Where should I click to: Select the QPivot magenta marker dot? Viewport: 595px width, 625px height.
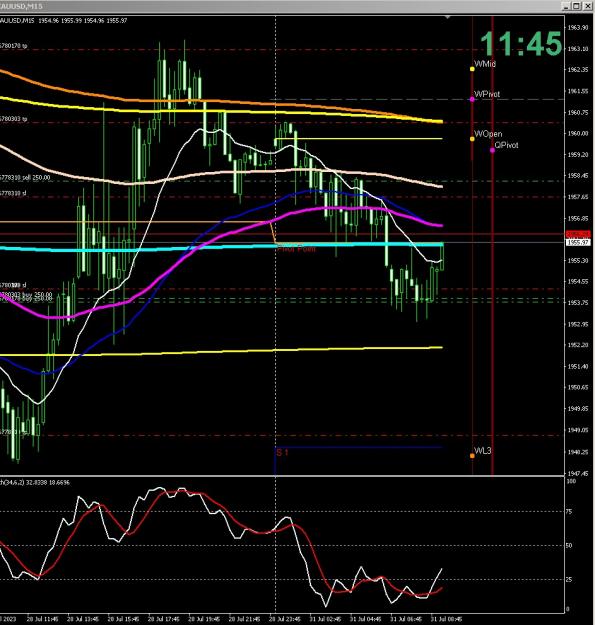(x=493, y=150)
